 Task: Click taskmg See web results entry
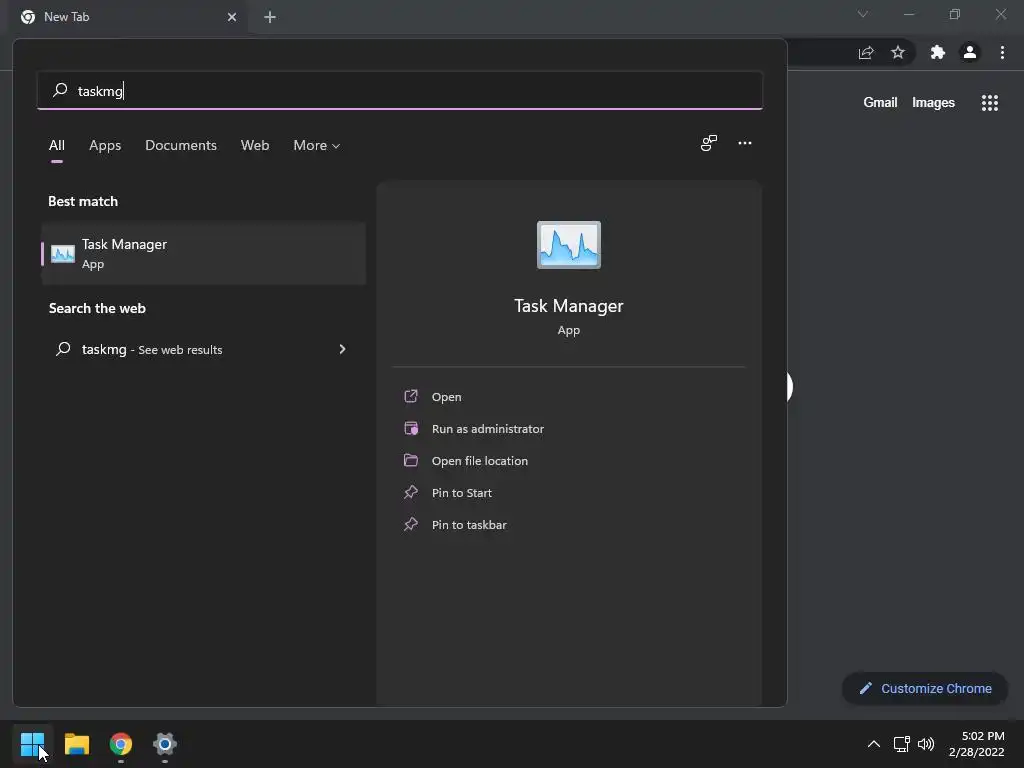tap(203, 349)
